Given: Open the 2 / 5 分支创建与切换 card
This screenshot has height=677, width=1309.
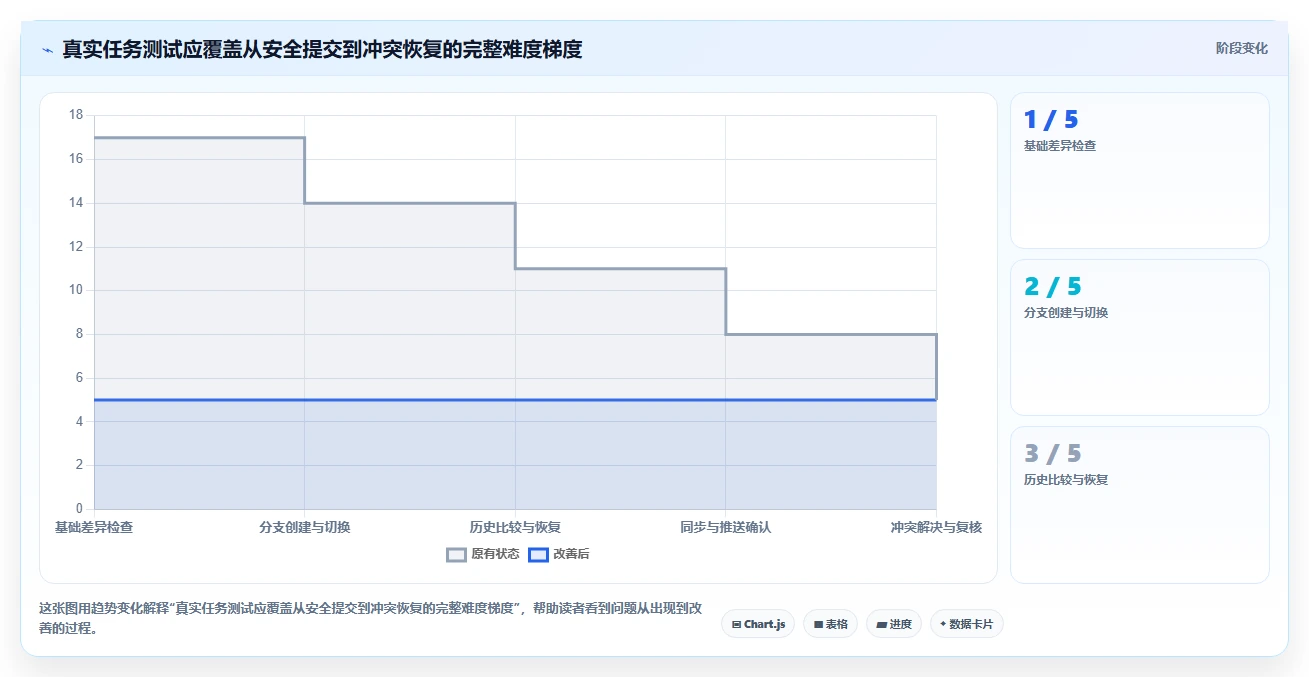Looking at the screenshot, I should click(1139, 337).
